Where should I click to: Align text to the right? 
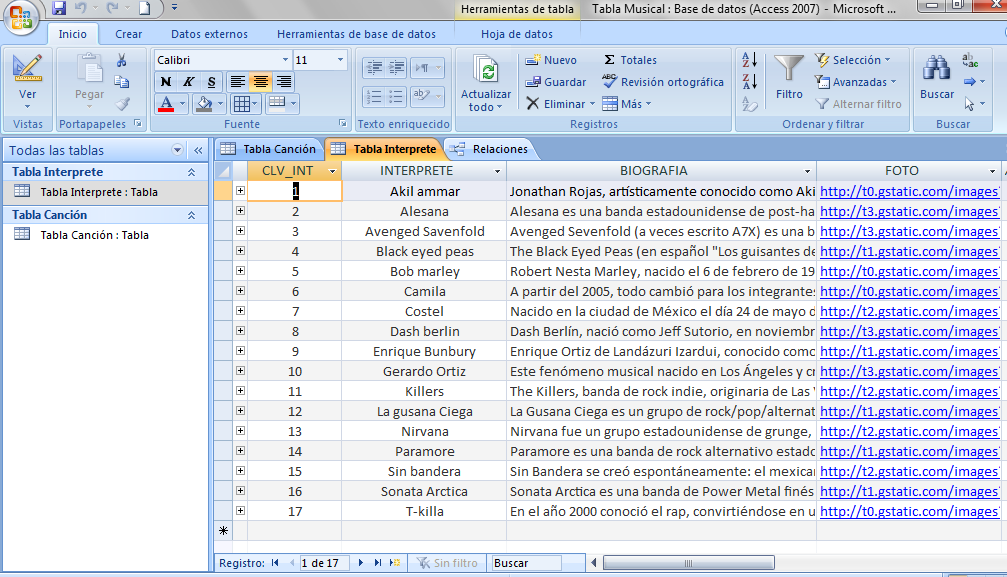284,82
